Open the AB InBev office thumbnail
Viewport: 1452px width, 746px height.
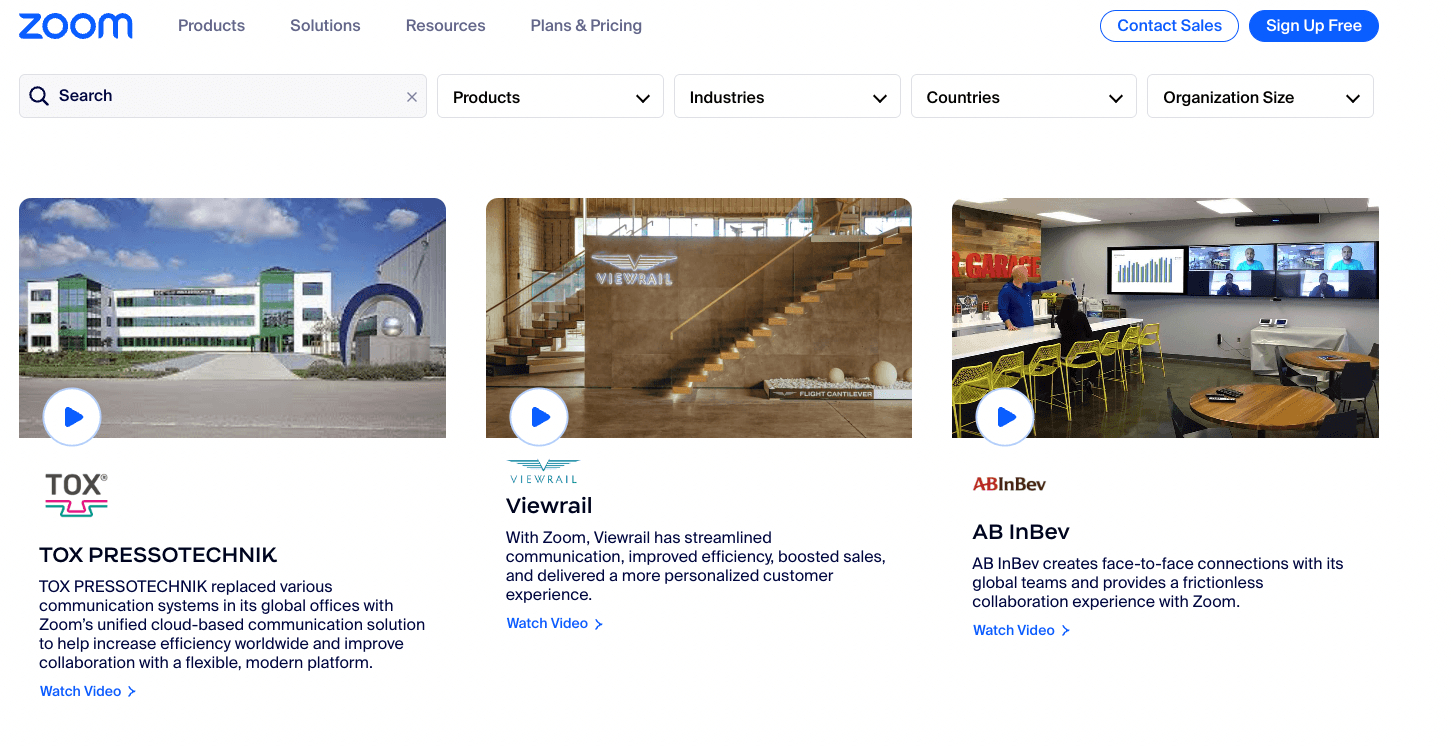click(x=1165, y=318)
